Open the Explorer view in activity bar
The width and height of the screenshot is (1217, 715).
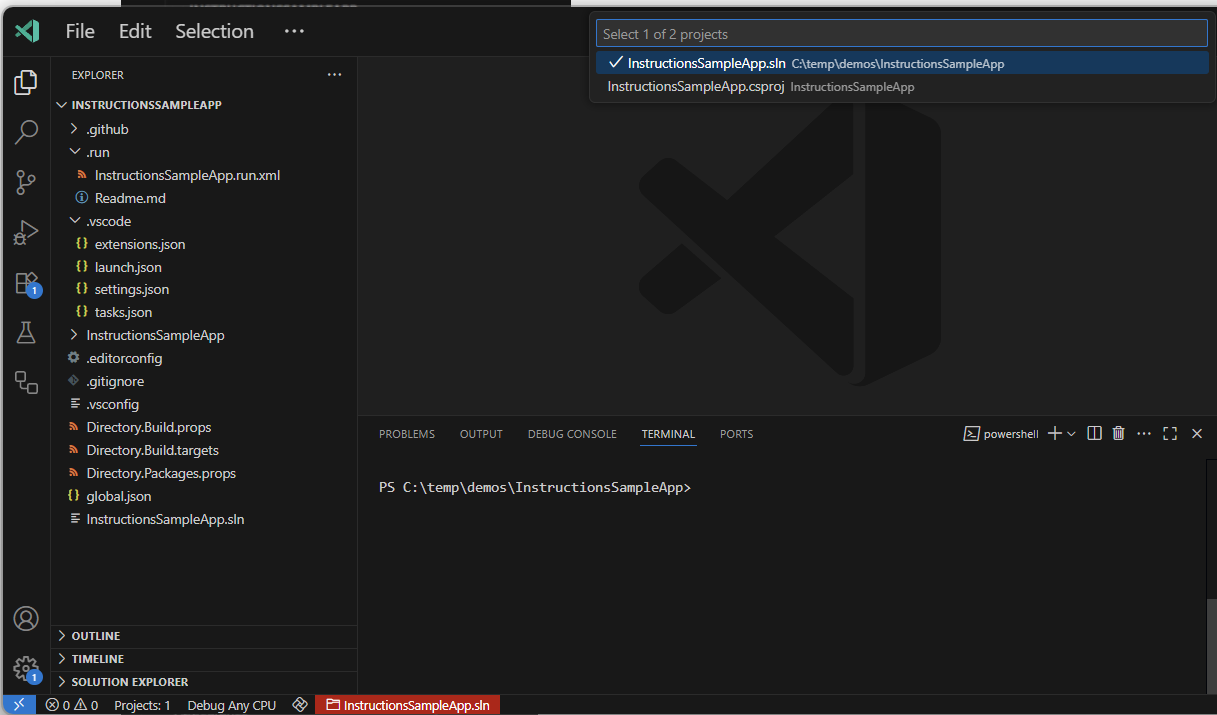coord(26,82)
